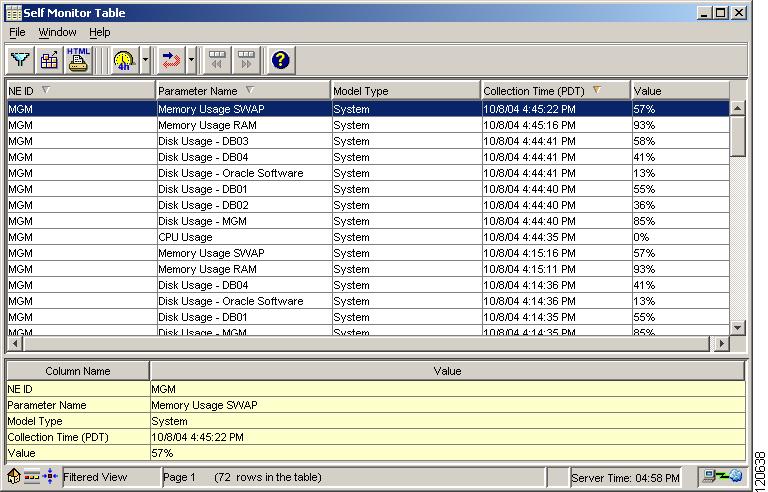Click the export table grid icon
This screenshot has width=768, height=492.
[x=49, y=60]
